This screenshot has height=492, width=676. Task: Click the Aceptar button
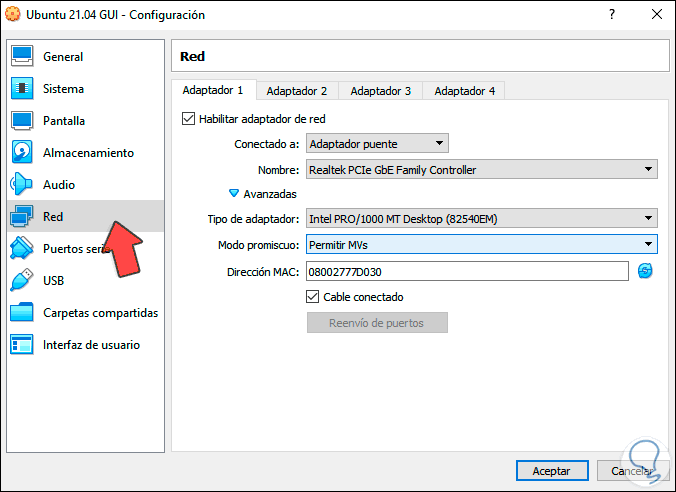click(551, 470)
